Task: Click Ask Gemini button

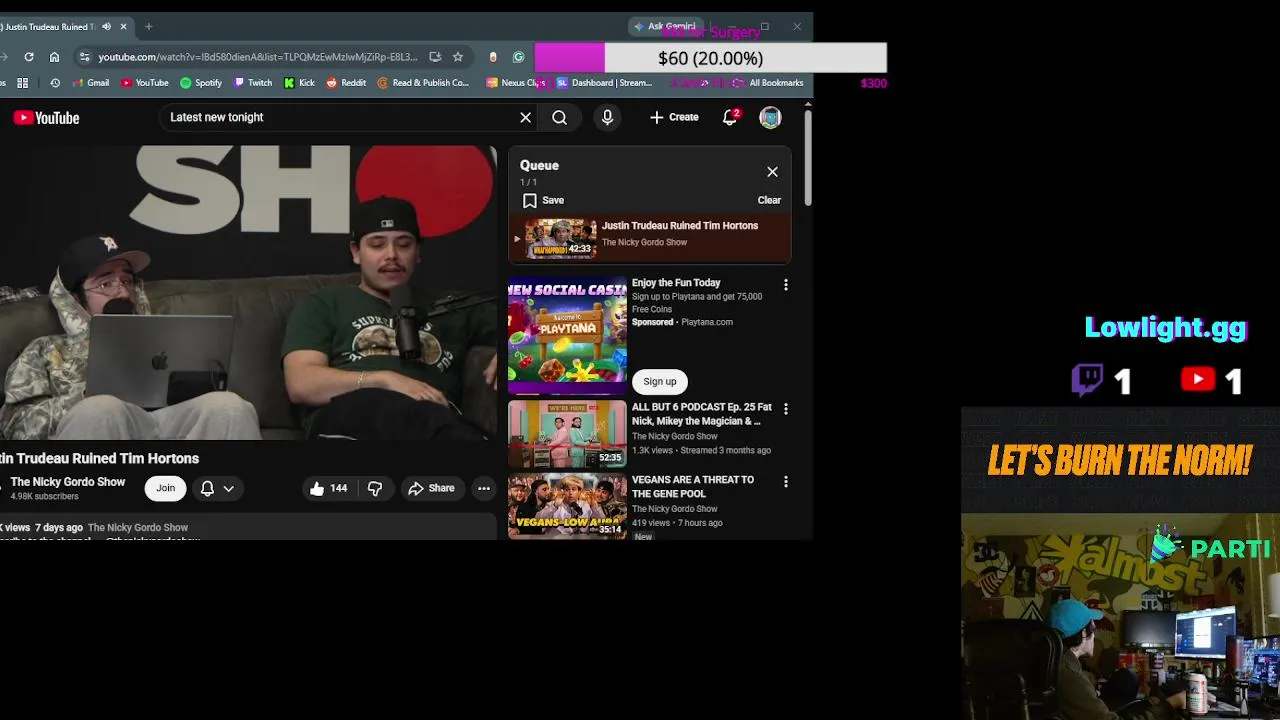Action: 665,27
